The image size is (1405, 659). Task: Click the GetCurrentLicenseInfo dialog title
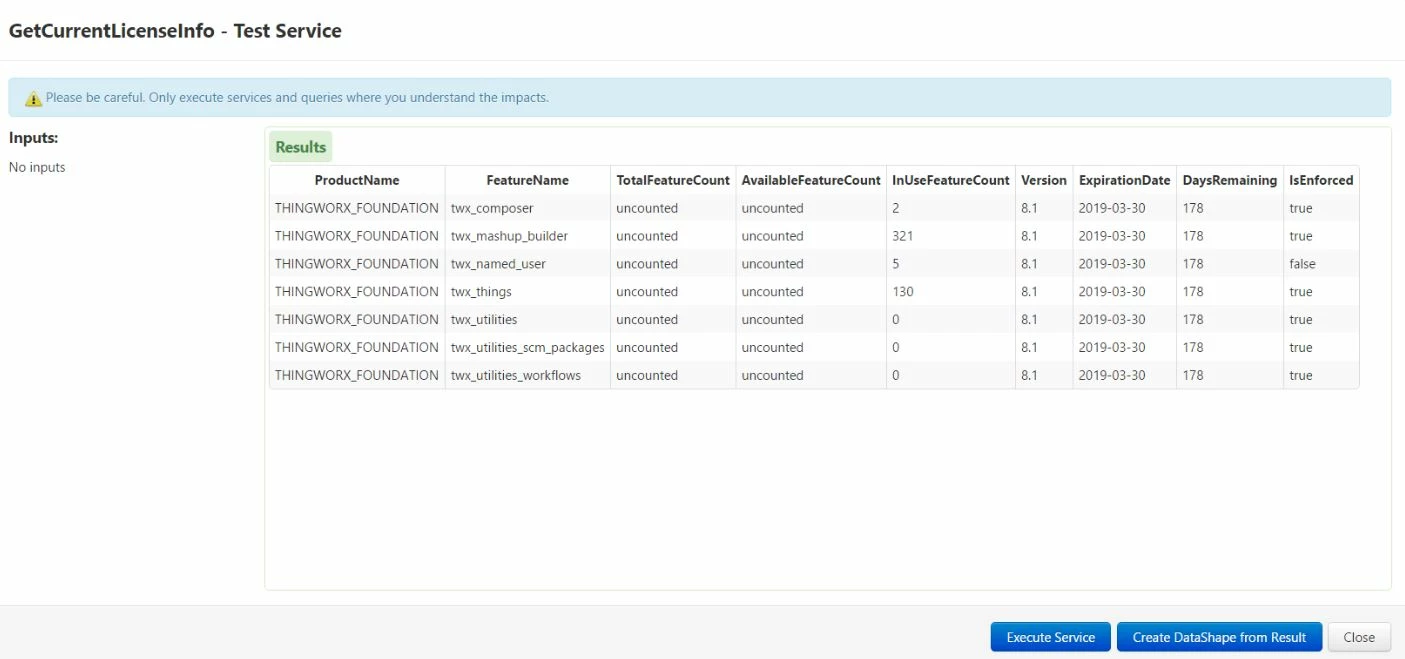pyautogui.click(x=175, y=31)
